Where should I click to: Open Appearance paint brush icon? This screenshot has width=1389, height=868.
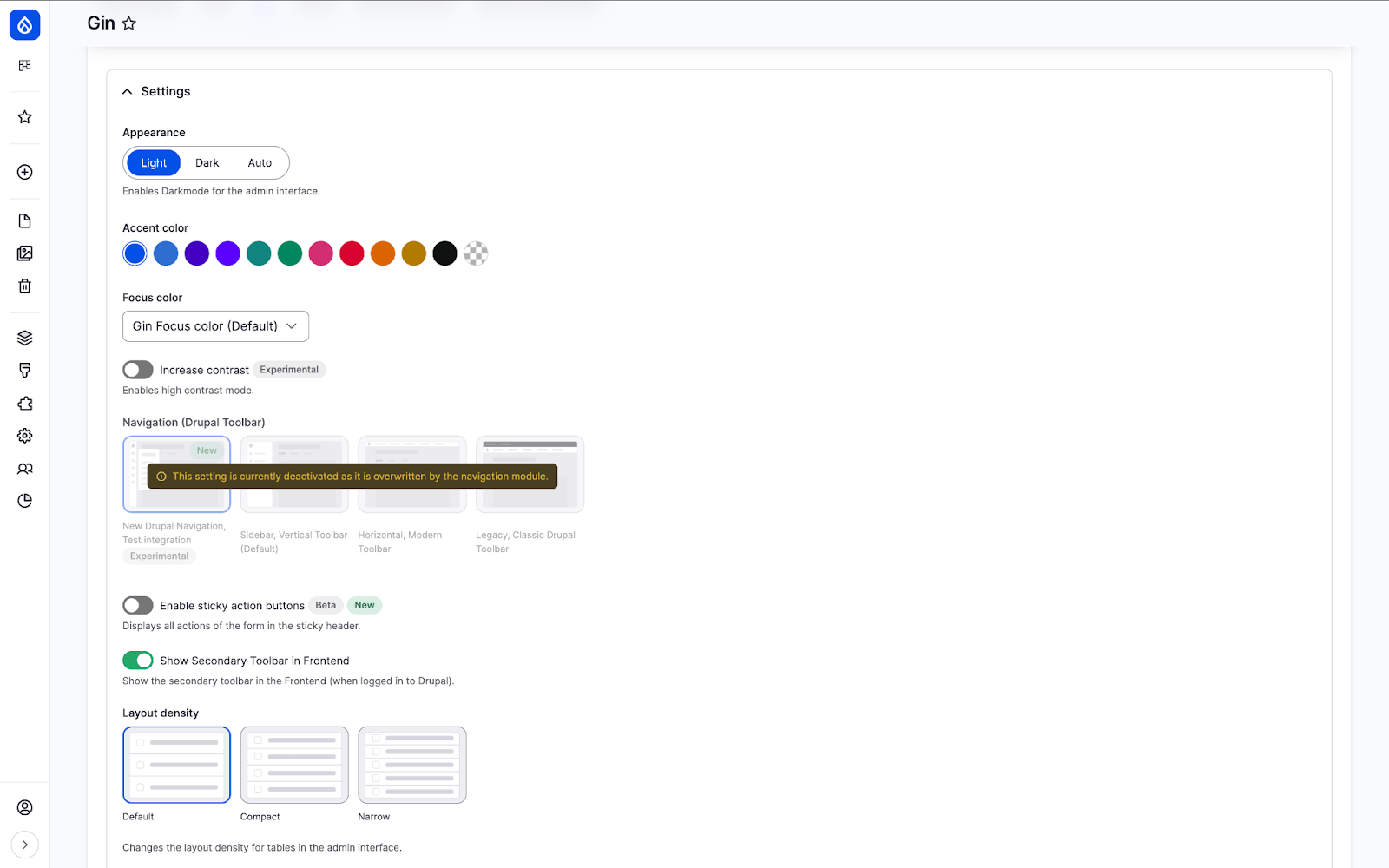click(x=24, y=371)
